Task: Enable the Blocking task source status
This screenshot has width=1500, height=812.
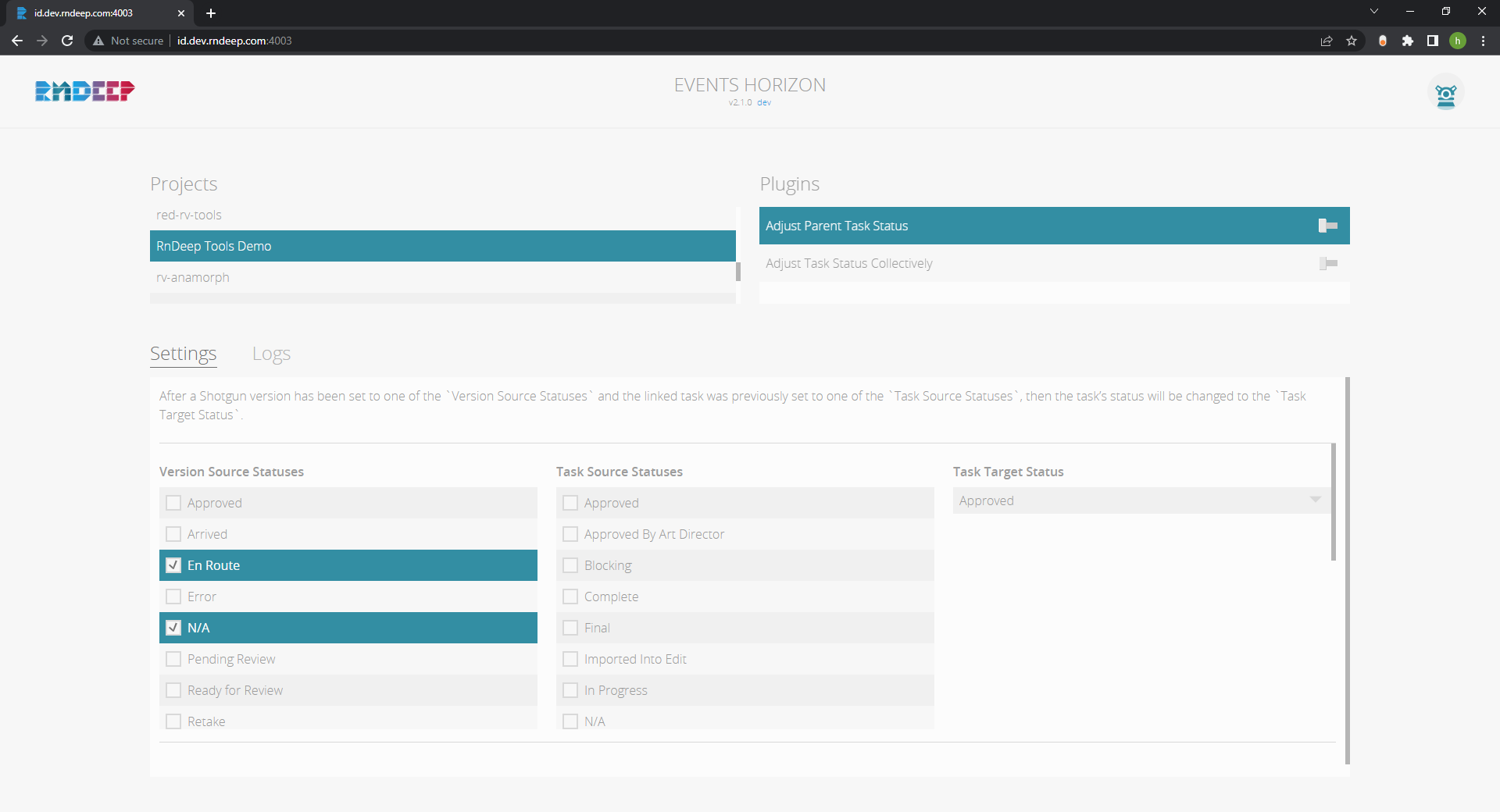Action: tap(570, 565)
